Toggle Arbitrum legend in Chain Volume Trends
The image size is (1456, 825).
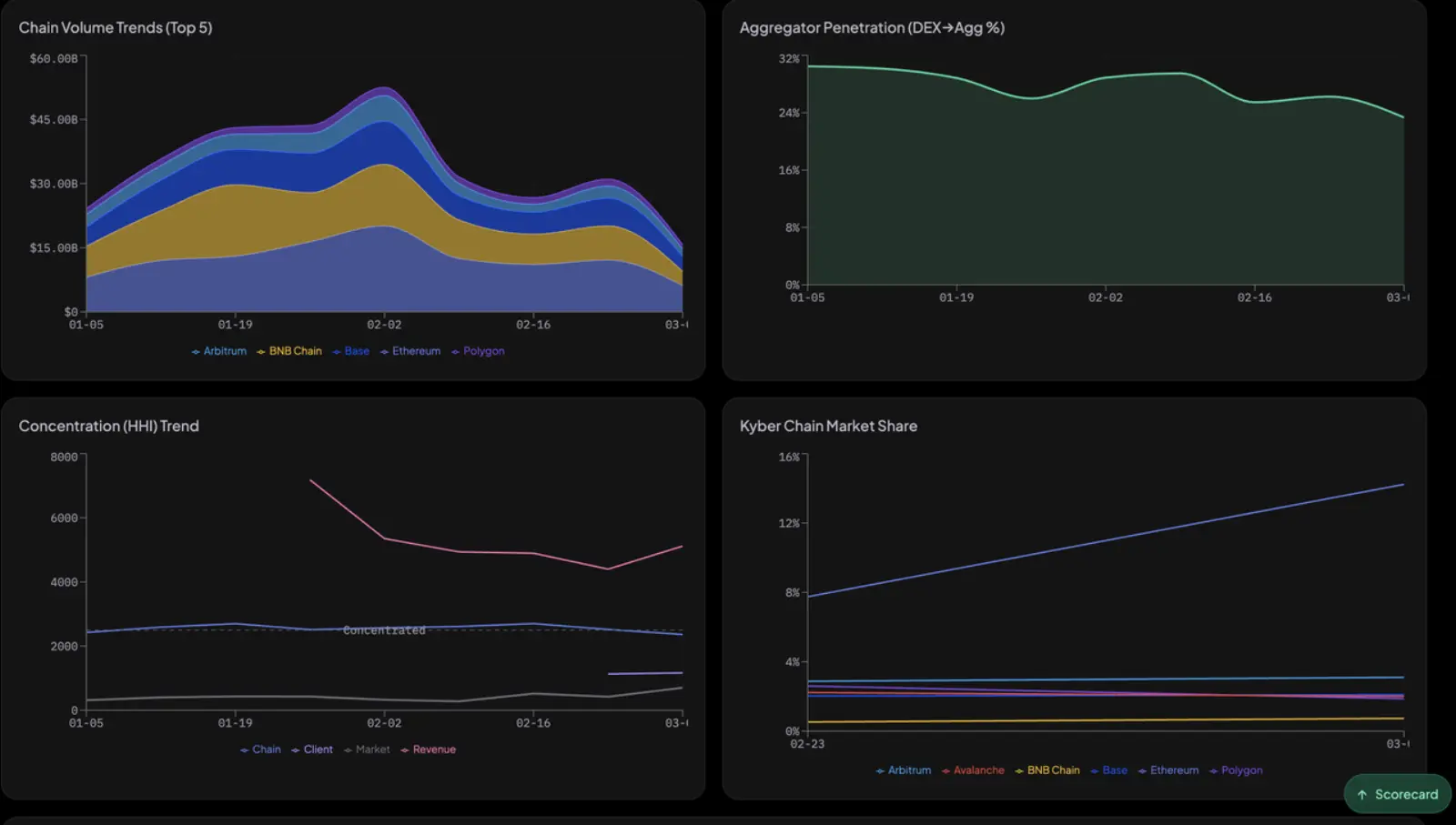coord(219,351)
